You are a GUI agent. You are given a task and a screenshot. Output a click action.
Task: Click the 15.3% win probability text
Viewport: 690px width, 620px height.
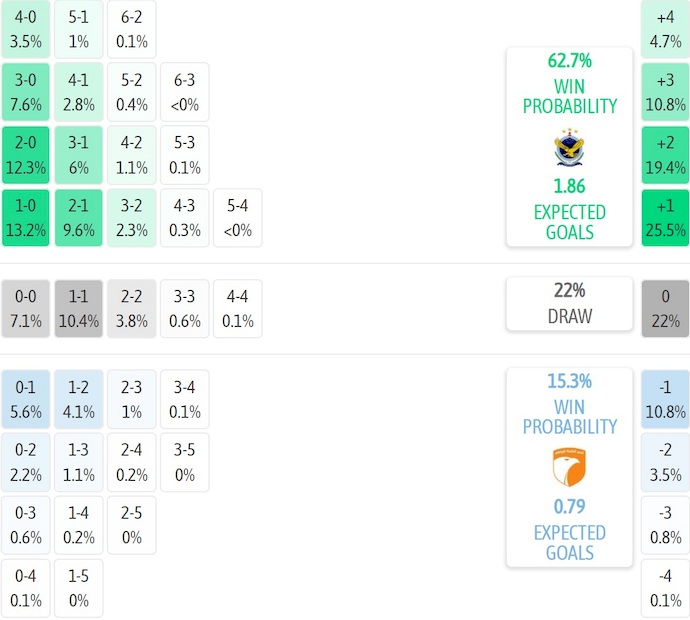(x=569, y=381)
